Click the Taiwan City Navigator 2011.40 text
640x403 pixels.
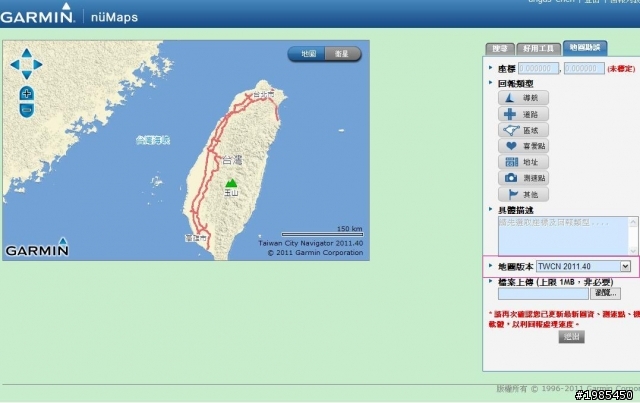tap(311, 243)
